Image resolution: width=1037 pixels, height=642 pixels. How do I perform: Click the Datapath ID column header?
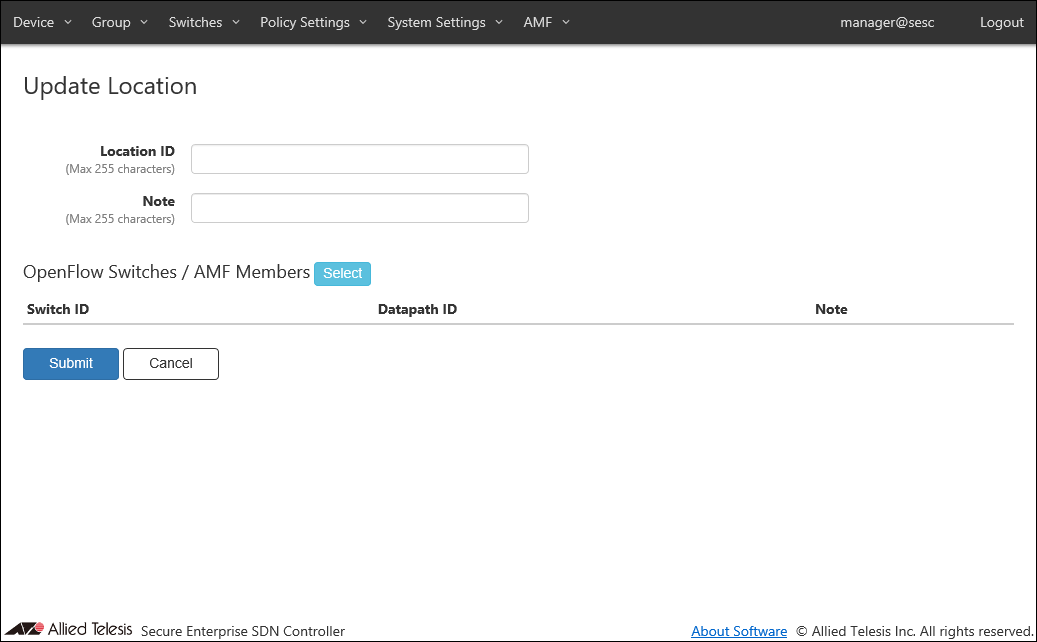417,309
